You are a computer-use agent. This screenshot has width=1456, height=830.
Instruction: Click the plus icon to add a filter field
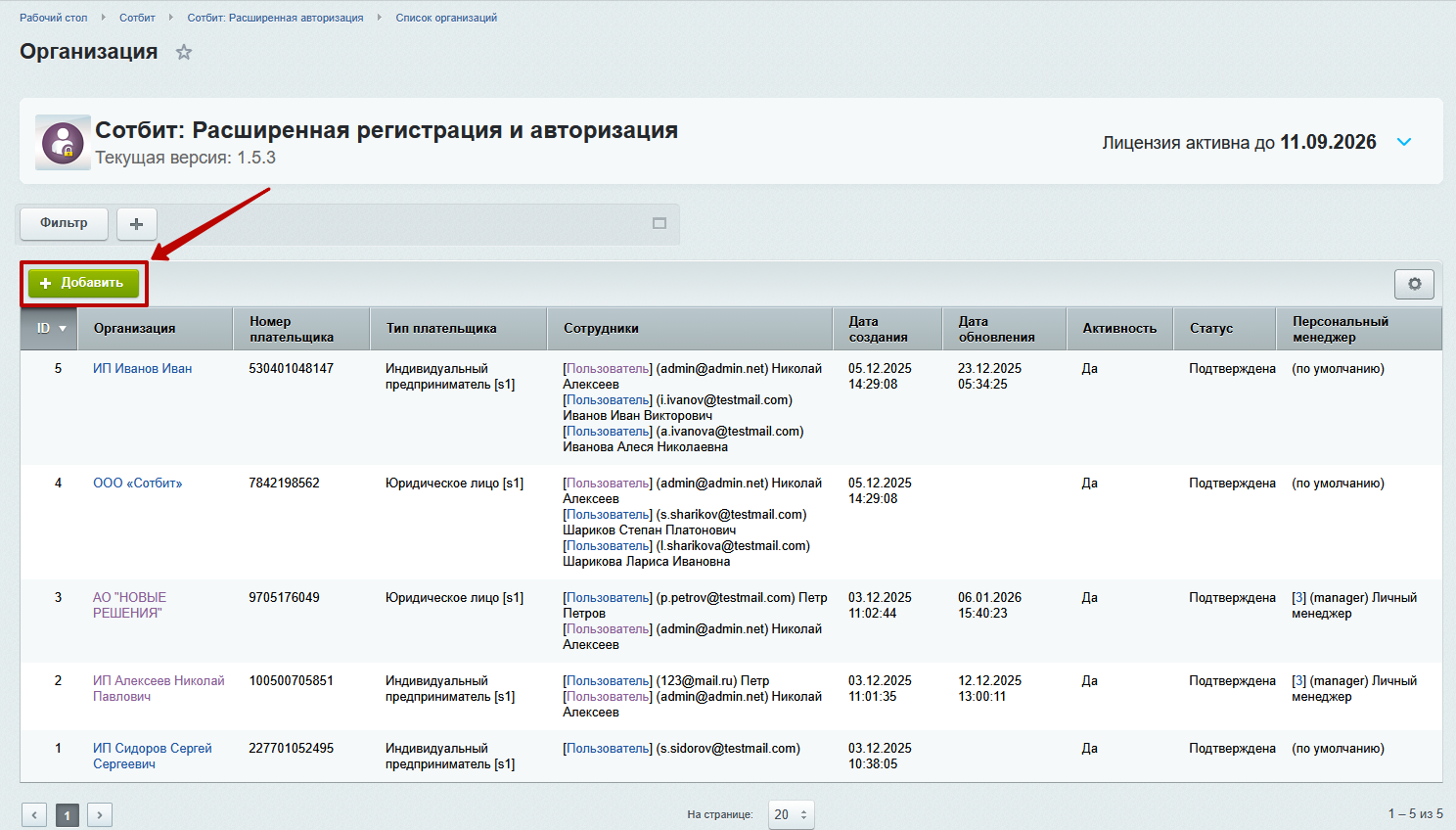136,223
